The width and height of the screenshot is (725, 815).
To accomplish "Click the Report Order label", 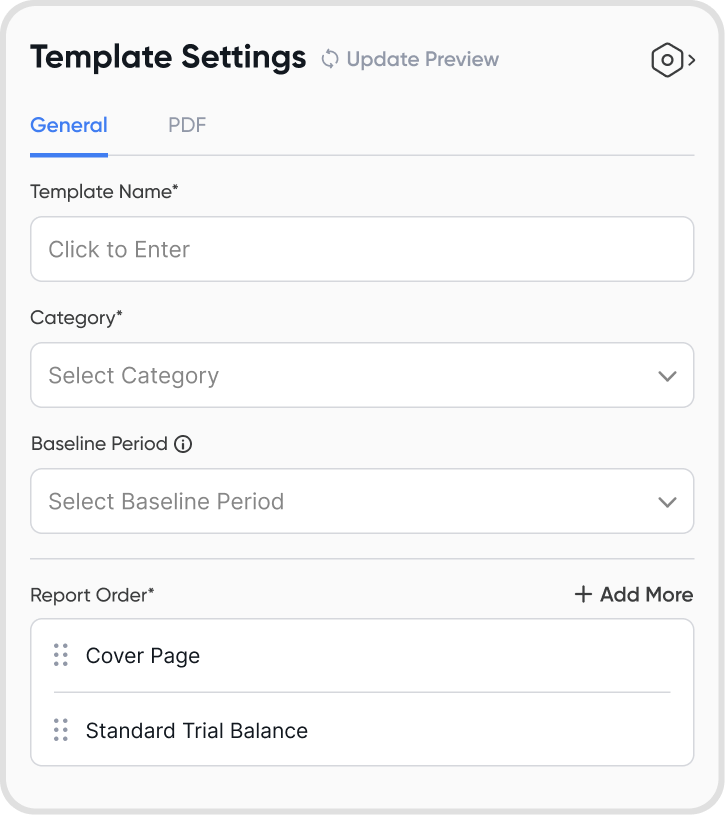I will coord(92,594).
